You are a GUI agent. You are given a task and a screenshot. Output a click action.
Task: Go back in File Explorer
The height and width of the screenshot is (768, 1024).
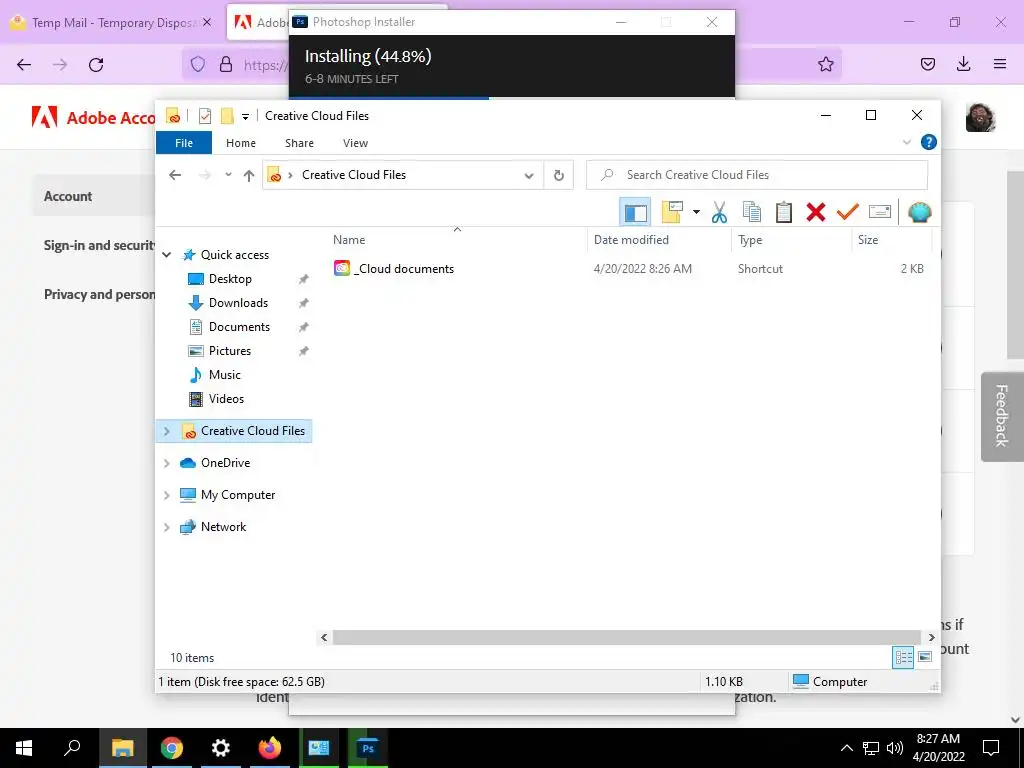point(175,175)
